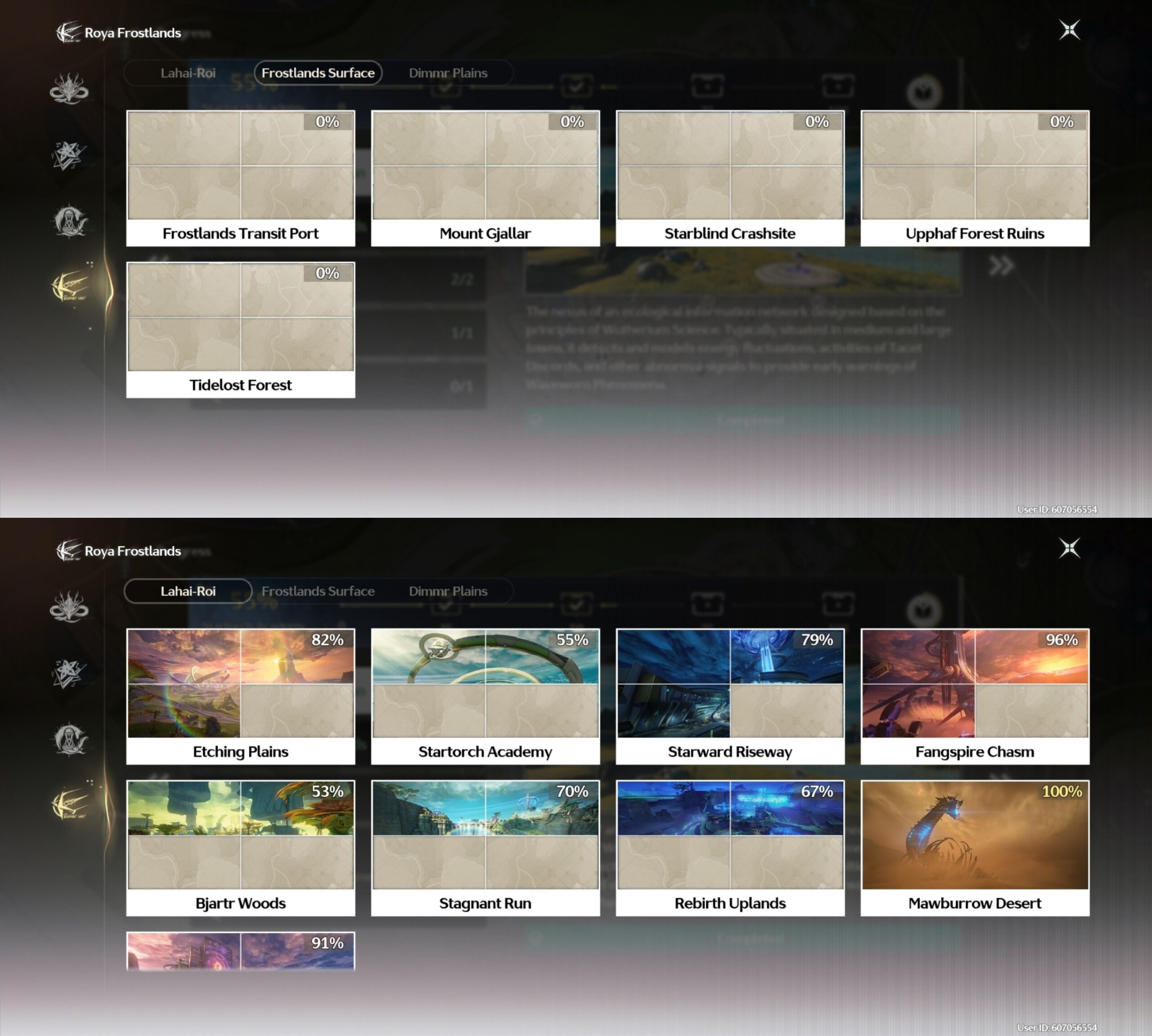The image size is (1152, 1036).
Task: Select dragon-crest region icon in upper sidebar
Action: pos(69,89)
